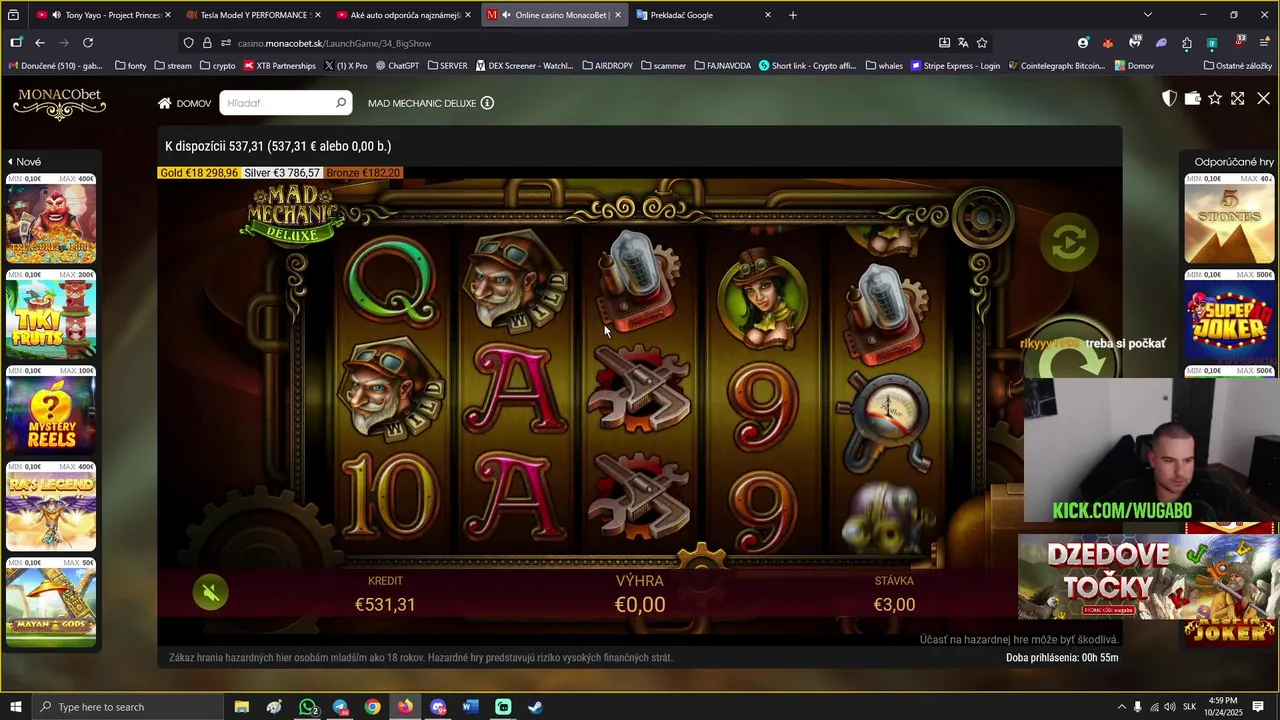Open the Windows Start menu
This screenshot has width=1280, height=720.
(x=16, y=707)
